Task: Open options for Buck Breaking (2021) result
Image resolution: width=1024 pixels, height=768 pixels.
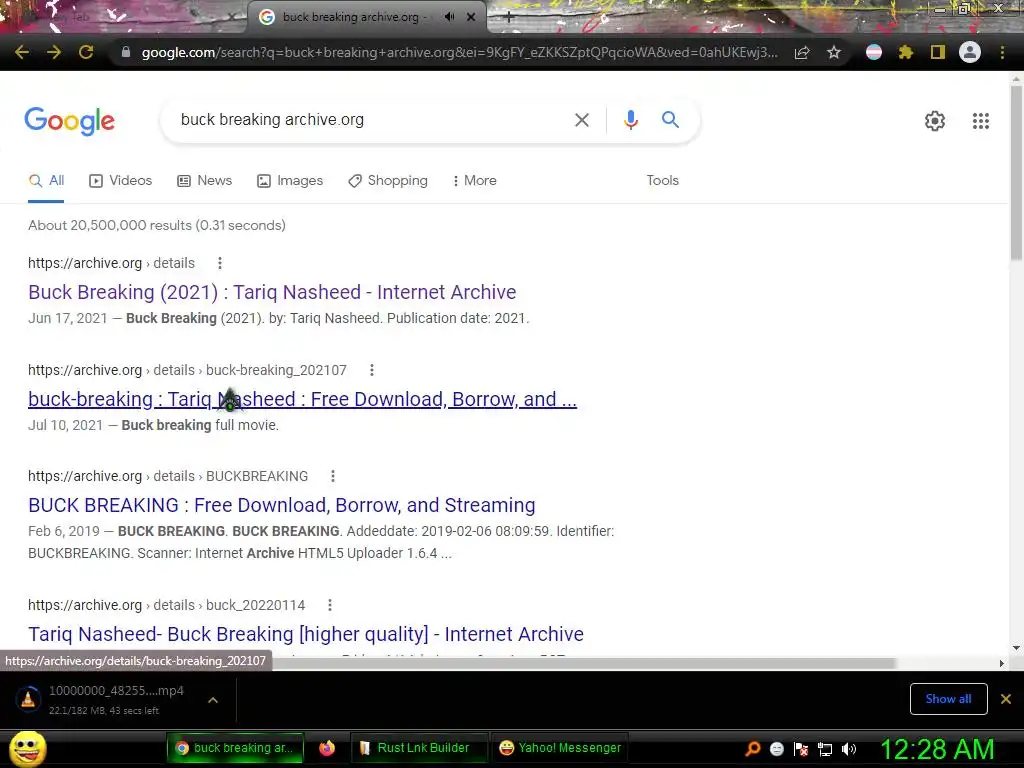Action: [x=220, y=263]
